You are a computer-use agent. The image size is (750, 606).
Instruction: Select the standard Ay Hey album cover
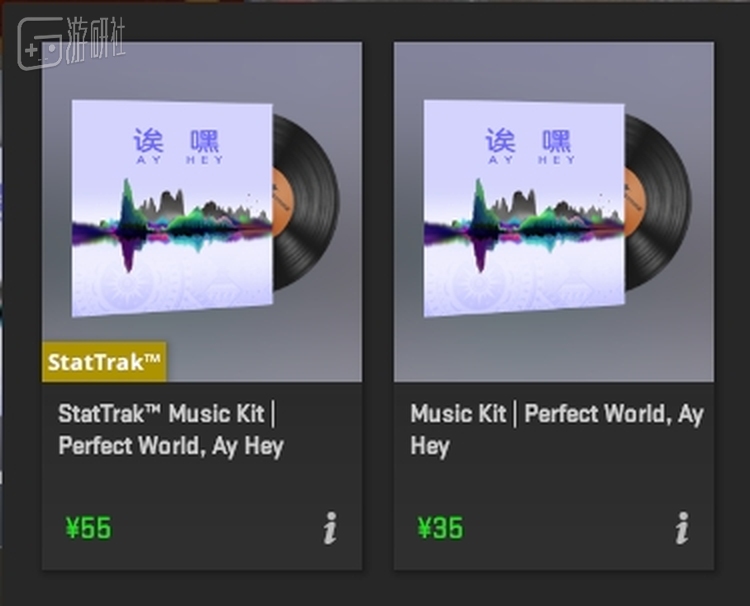(x=524, y=209)
